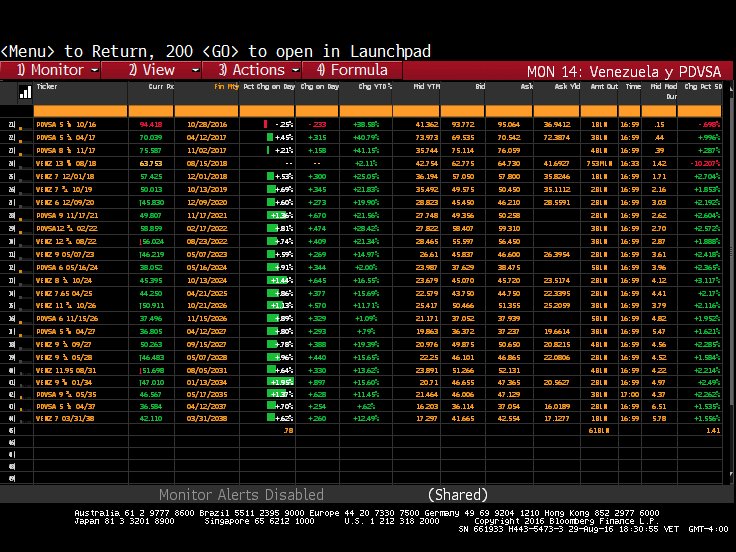
Task: Click the Bid column header
Action: pos(480,86)
